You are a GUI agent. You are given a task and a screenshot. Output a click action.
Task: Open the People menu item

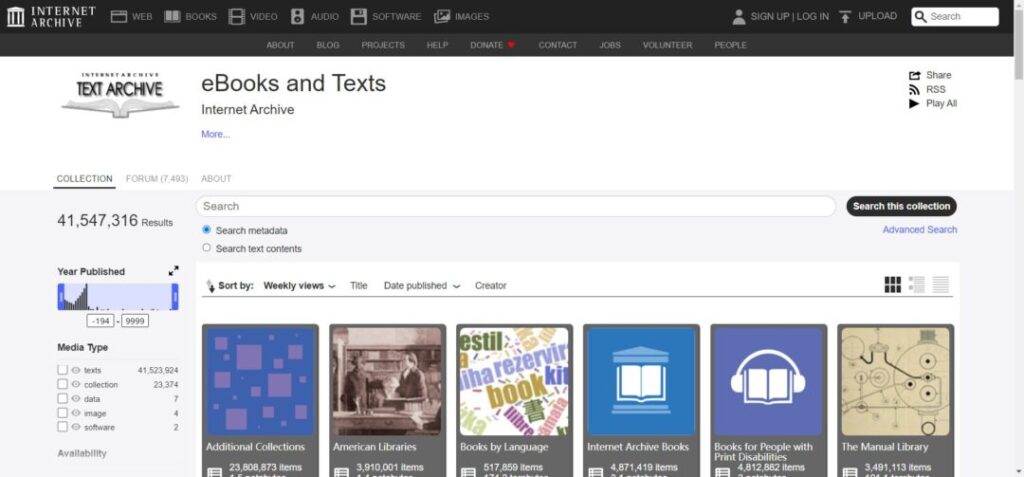tap(730, 45)
